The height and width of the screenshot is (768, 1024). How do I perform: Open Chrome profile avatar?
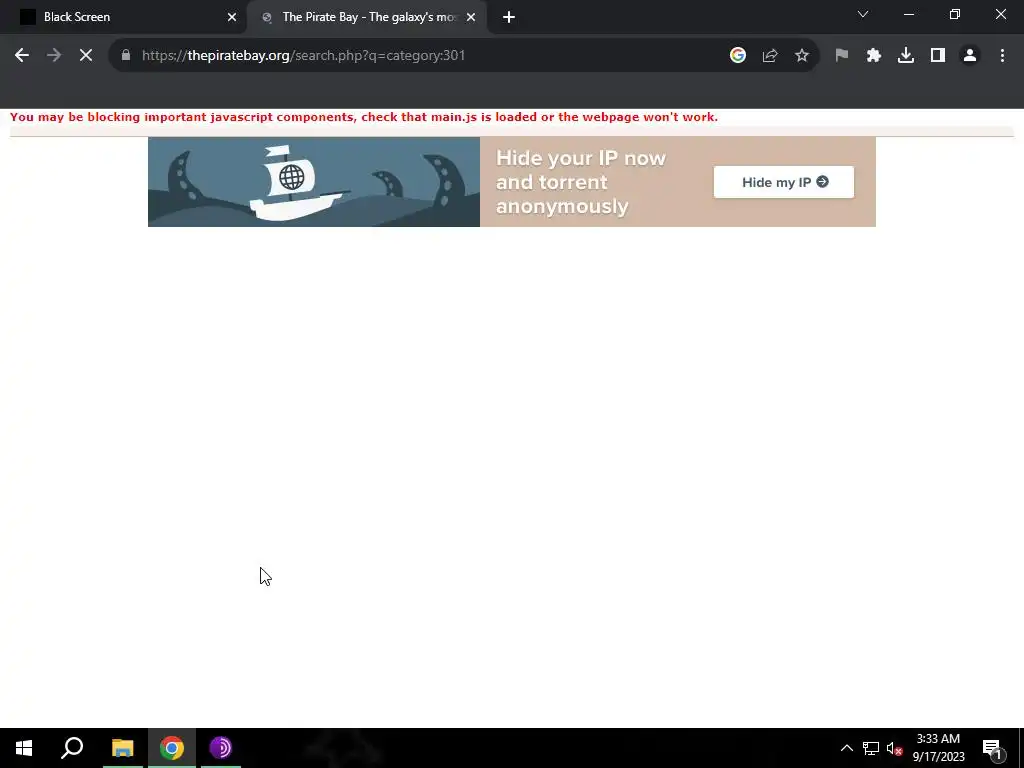(970, 56)
